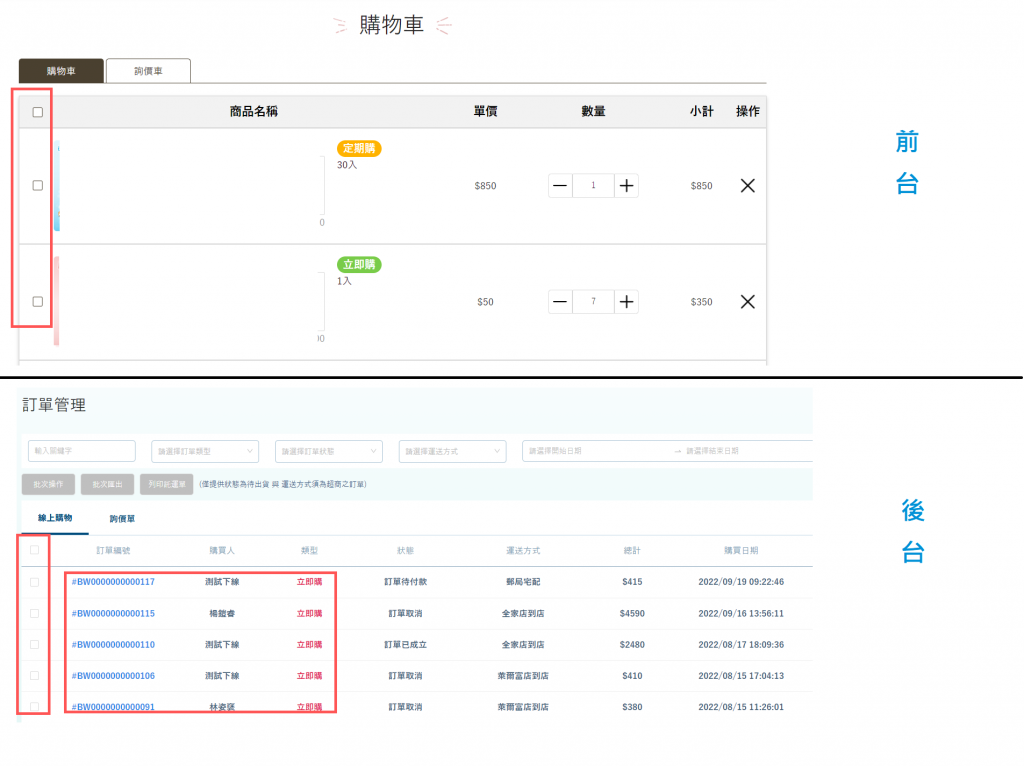This screenshot has width=1024, height=766.
Task: Click the 批次匯出 button
Action: [107, 484]
